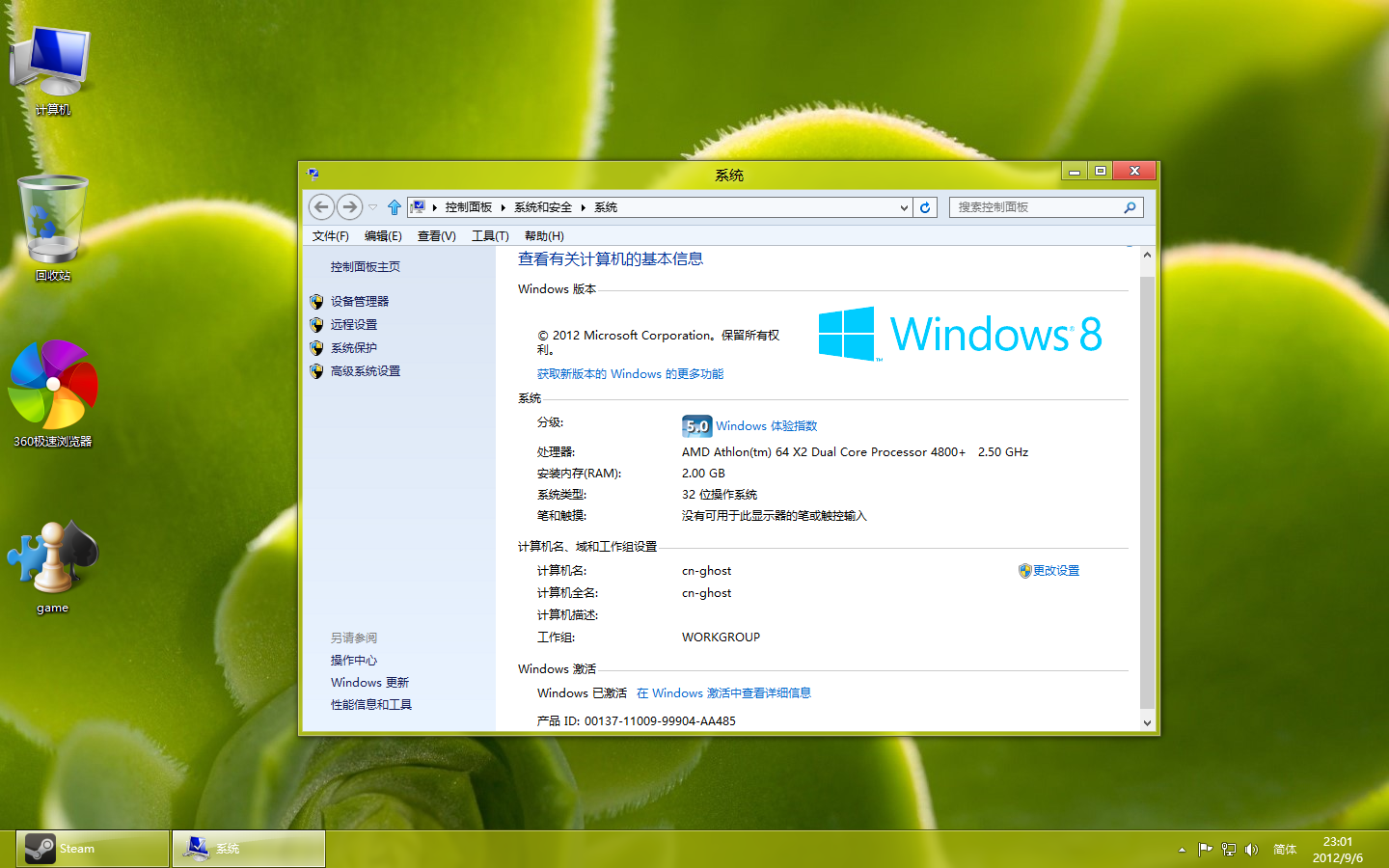This screenshot has width=1389, height=868.
Task: Select 控制面板 in the breadcrumb
Action: (468, 207)
